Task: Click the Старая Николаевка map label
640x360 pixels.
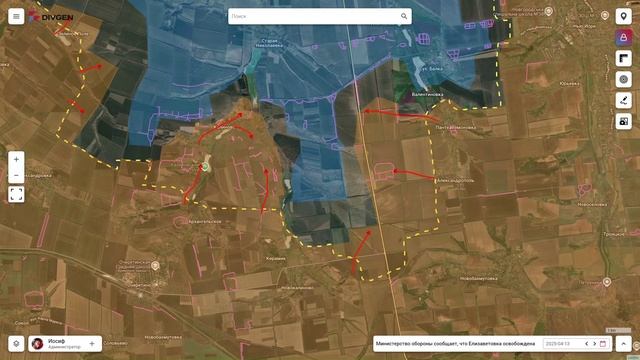Action: click(269, 43)
